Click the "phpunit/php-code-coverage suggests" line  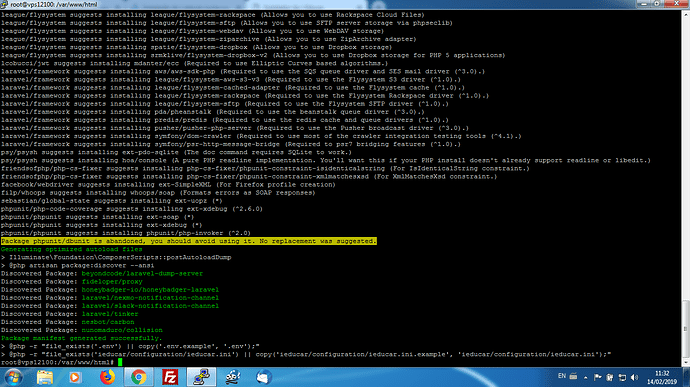click(132, 209)
